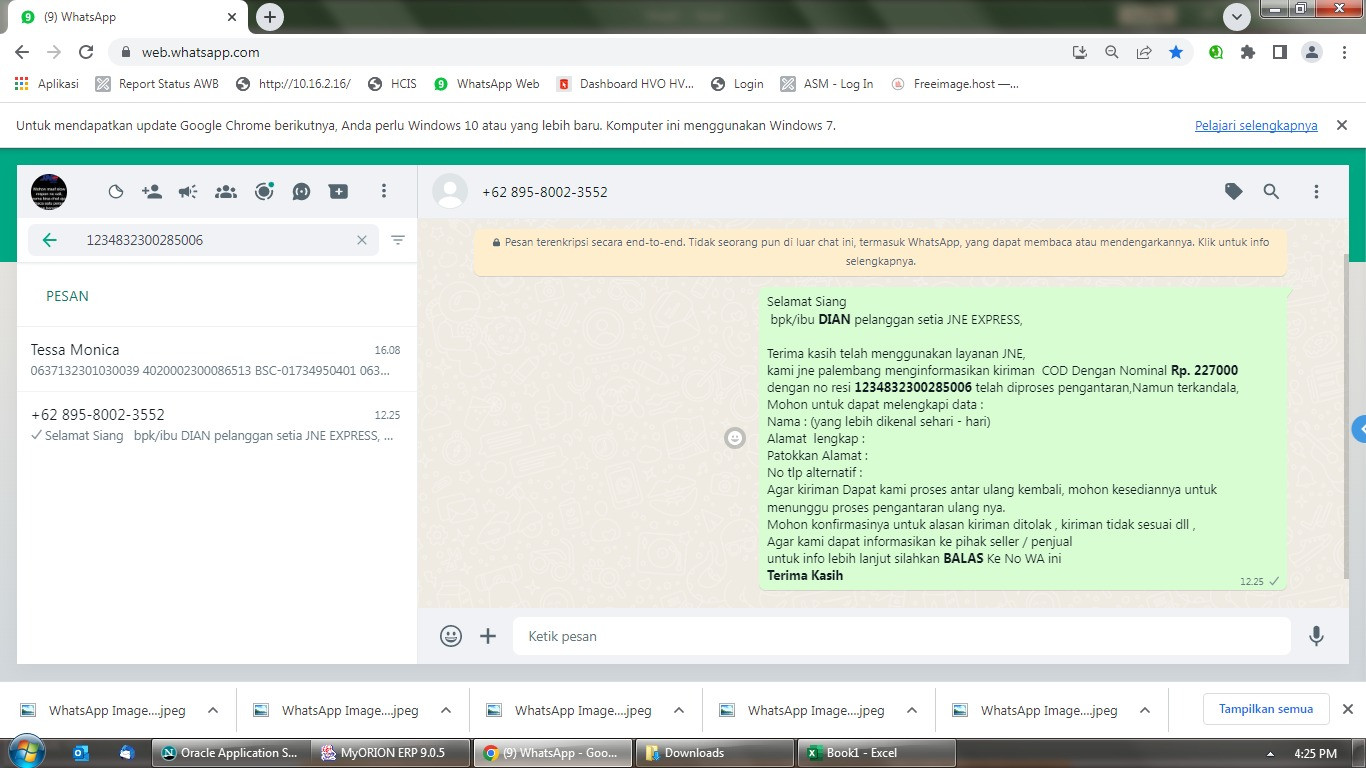Dismiss Chrome update notification bar
Viewport: 1366px width, 768px height.
point(1342,125)
